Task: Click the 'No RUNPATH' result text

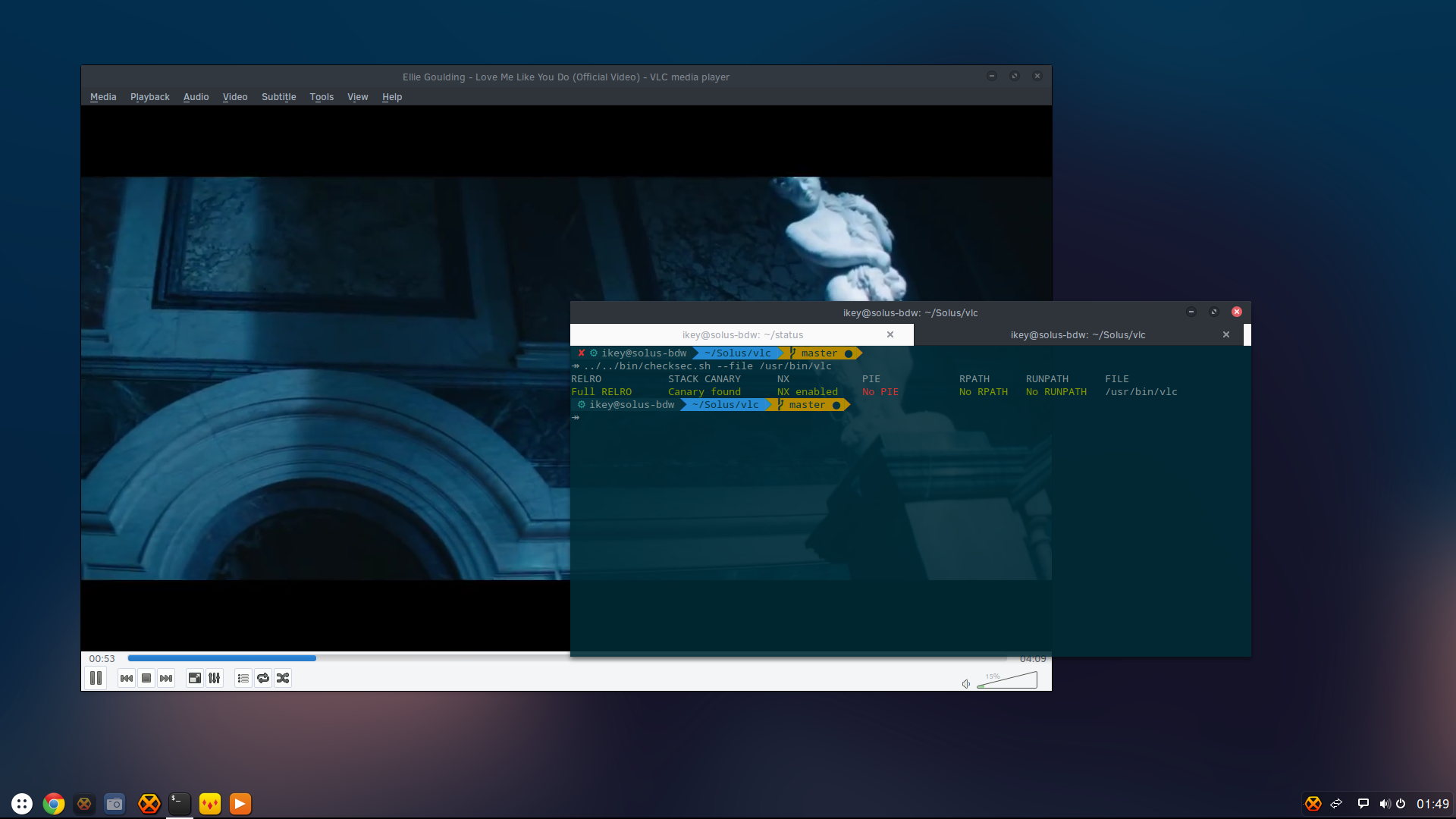Action: pos(1056,392)
